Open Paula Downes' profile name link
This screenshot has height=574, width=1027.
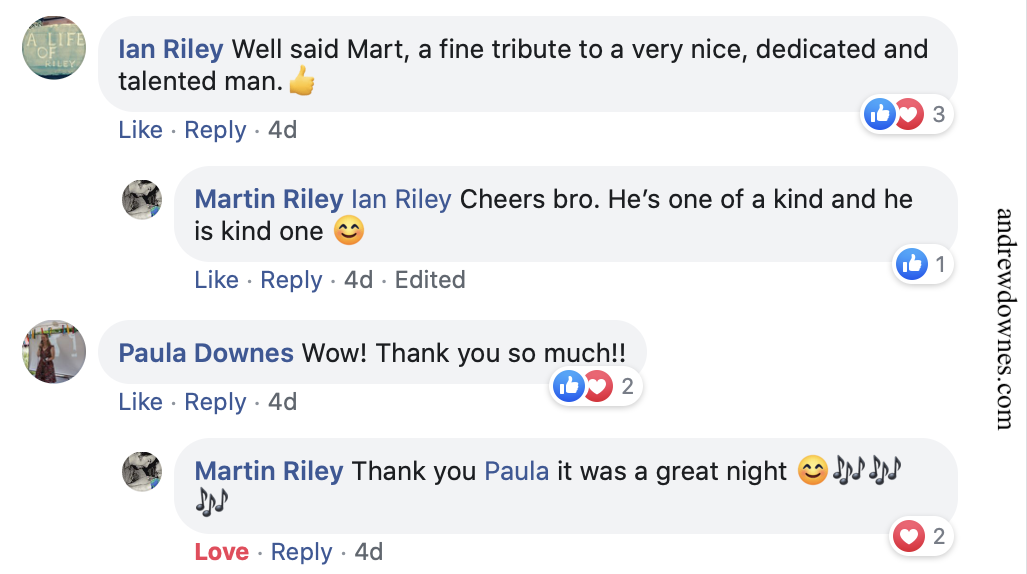pyautogui.click(x=206, y=353)
